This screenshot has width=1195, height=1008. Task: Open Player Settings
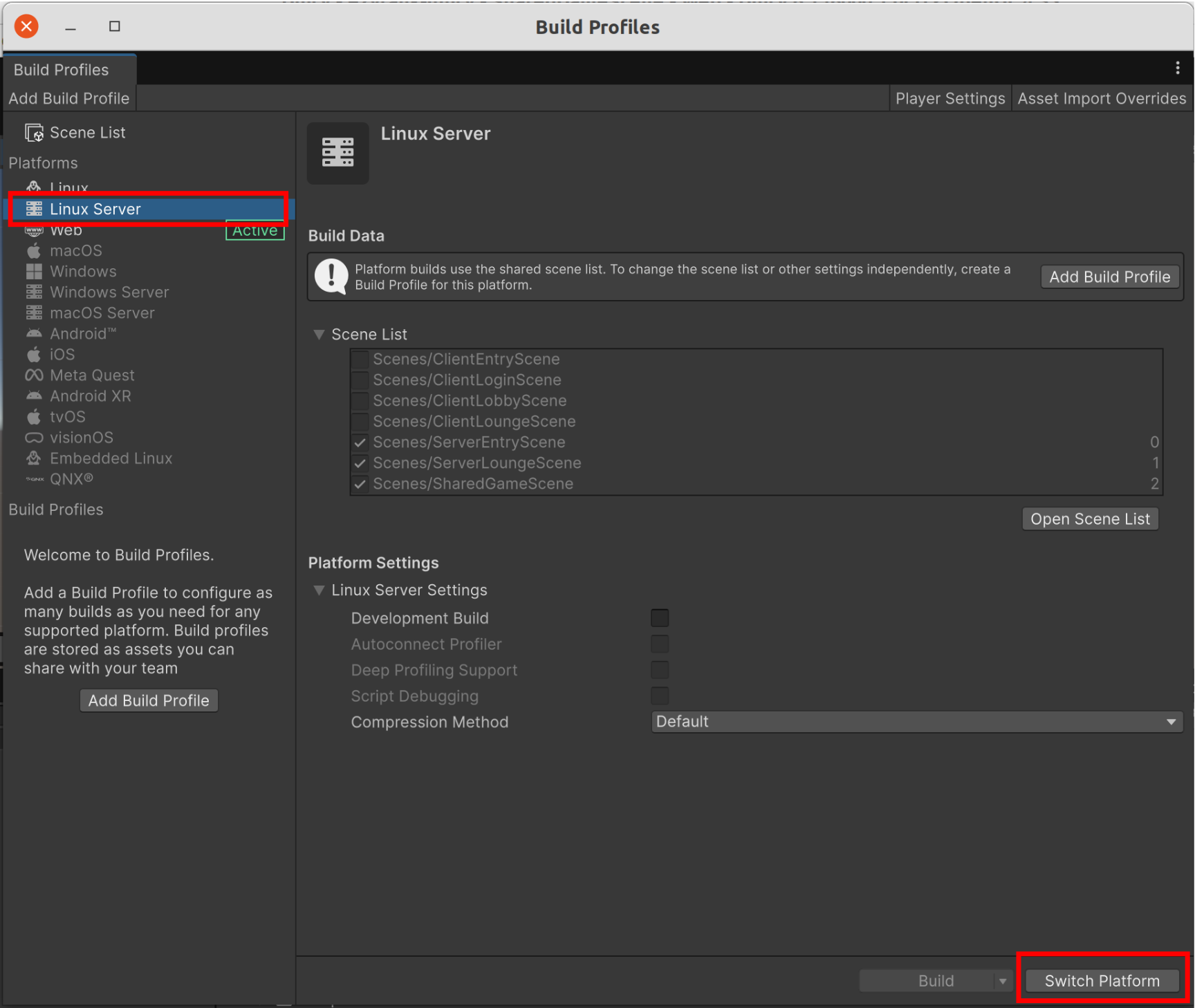pos(950,97)
